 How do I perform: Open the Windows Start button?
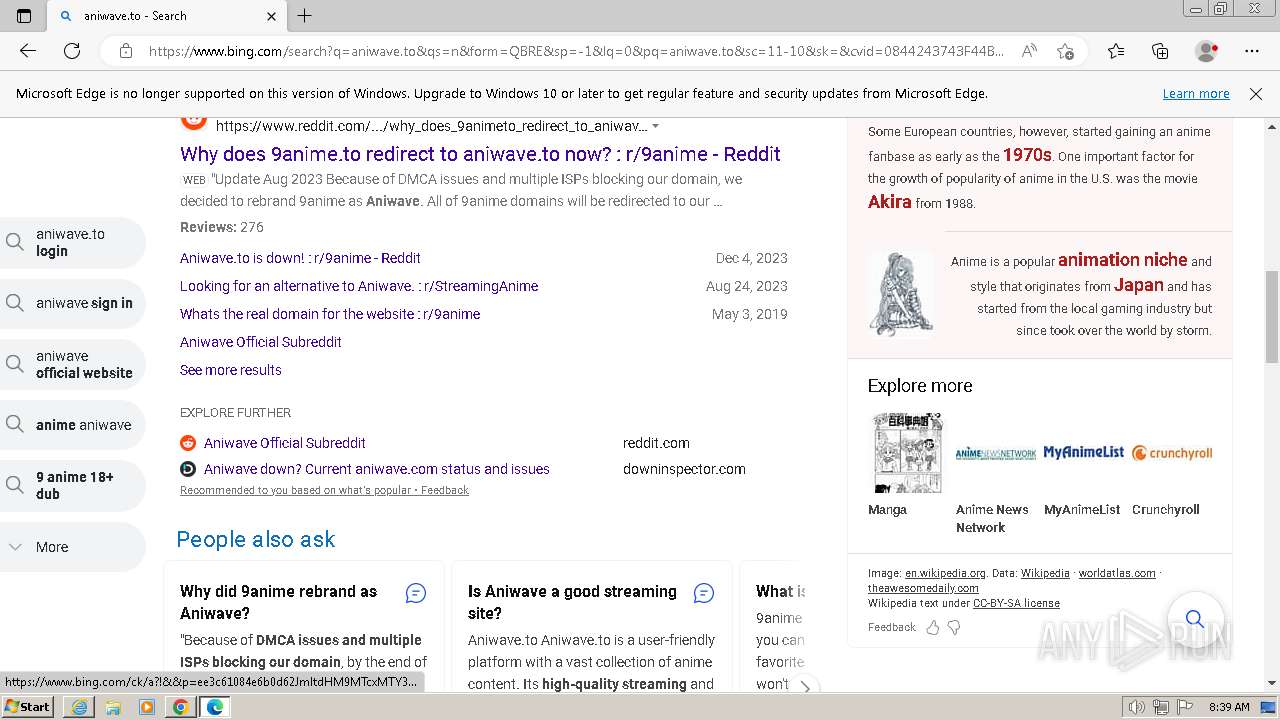28,707
